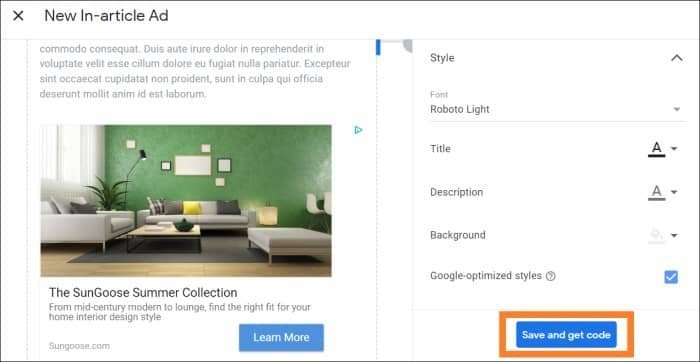Click the Style section heading

point(442,58)
